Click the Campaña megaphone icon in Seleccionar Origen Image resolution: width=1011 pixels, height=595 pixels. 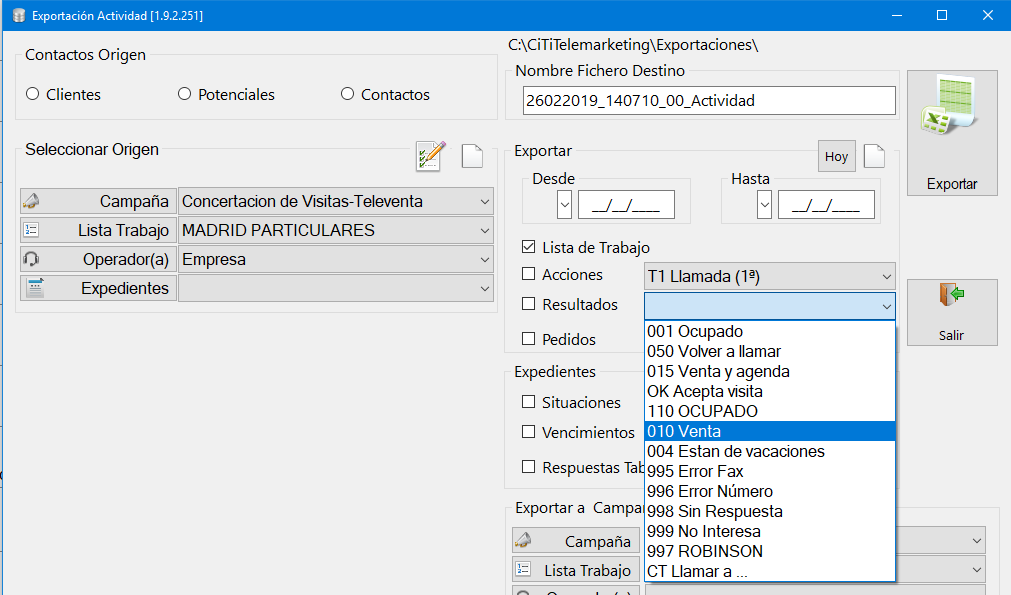point(31,201)
